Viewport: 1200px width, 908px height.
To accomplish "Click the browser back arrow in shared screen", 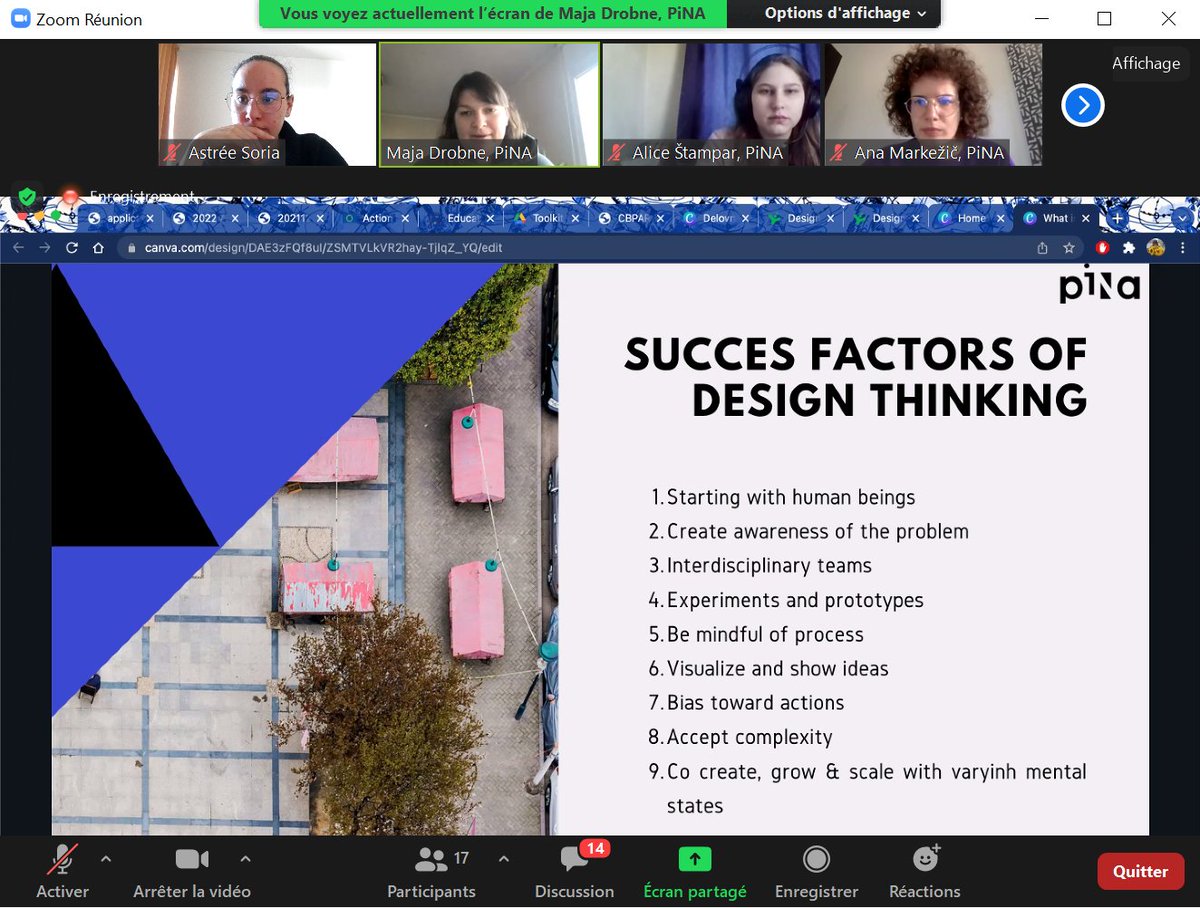I will tap(17, 247).
